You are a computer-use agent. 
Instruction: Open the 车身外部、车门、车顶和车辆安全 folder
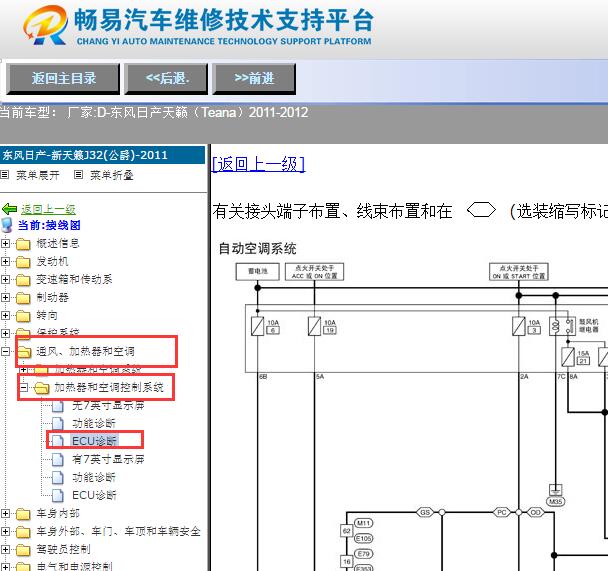coord(118,531)
